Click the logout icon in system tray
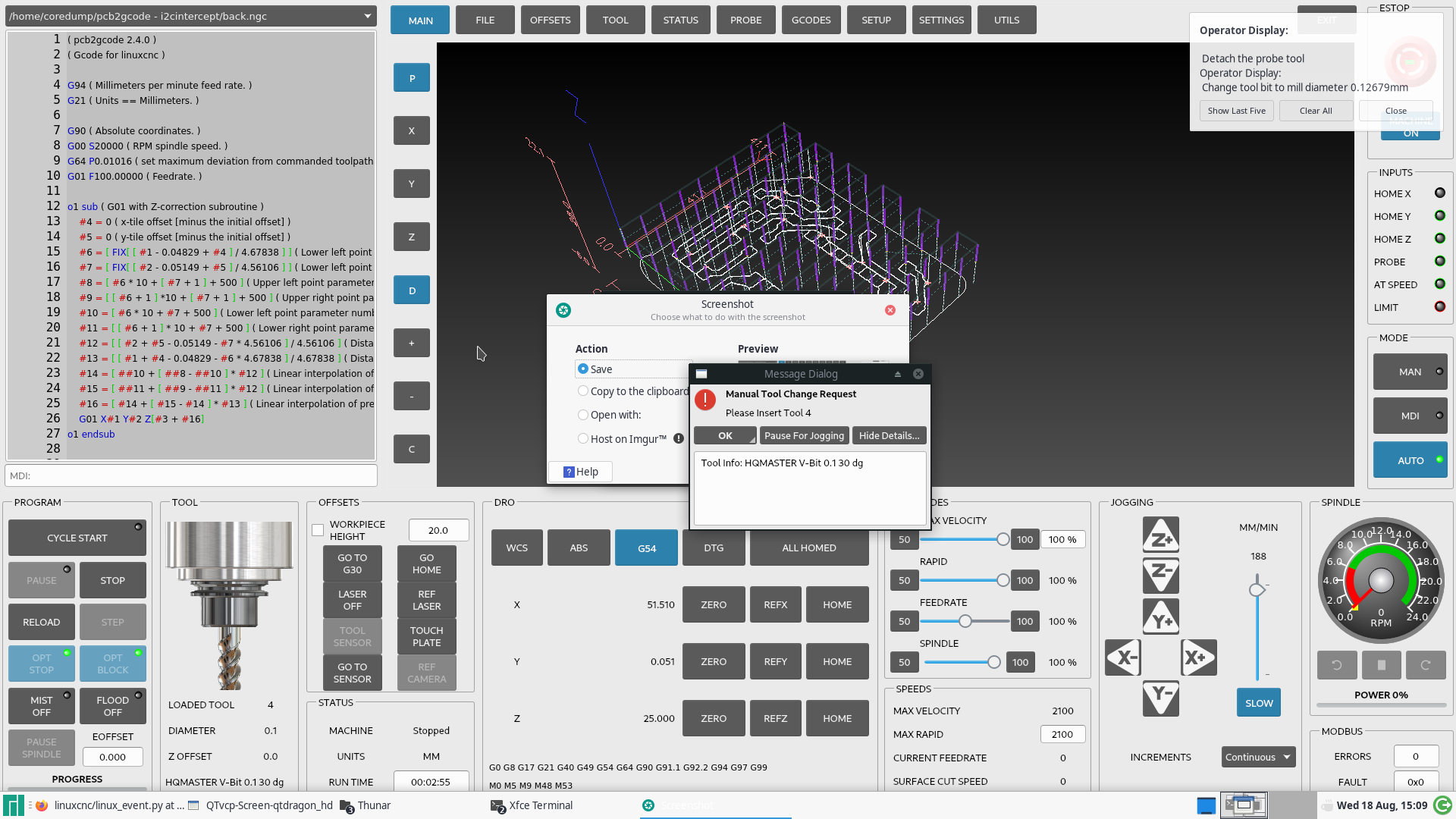Screen dimensions: 1456x819 (x=1442, y=805)
